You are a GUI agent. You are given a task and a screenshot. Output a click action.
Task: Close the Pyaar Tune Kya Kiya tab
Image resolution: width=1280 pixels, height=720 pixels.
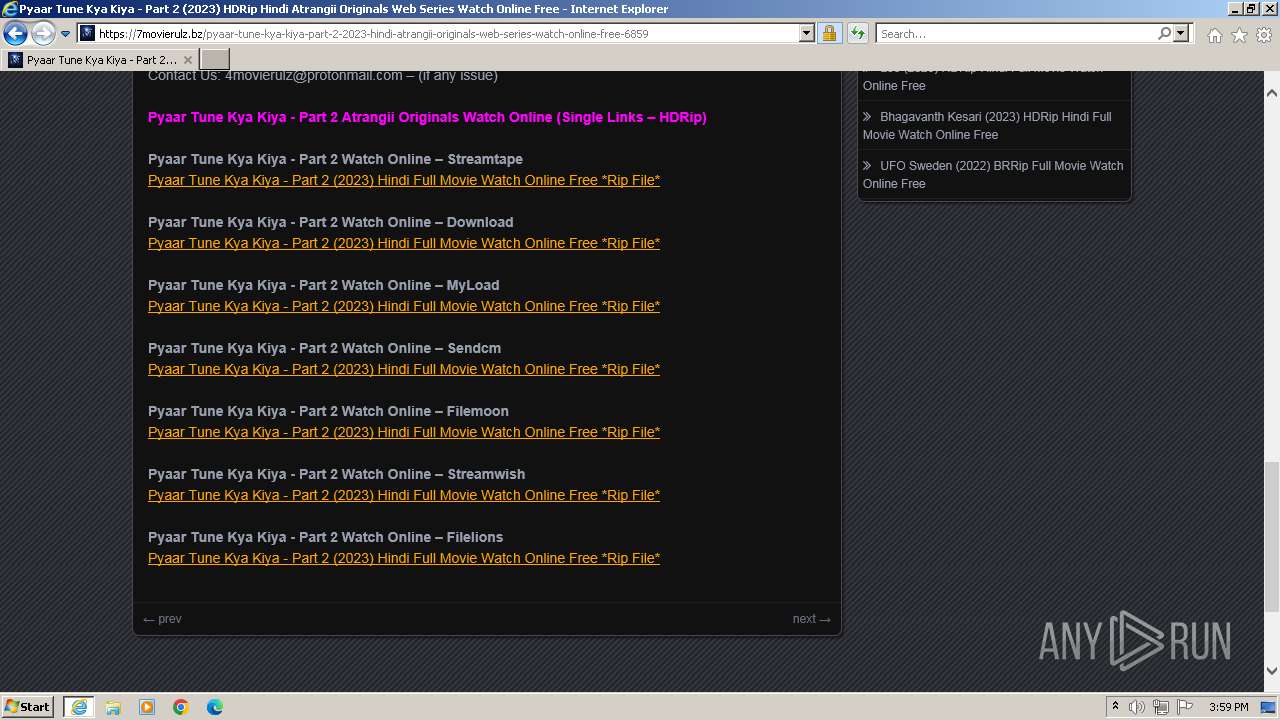point(188,60)
